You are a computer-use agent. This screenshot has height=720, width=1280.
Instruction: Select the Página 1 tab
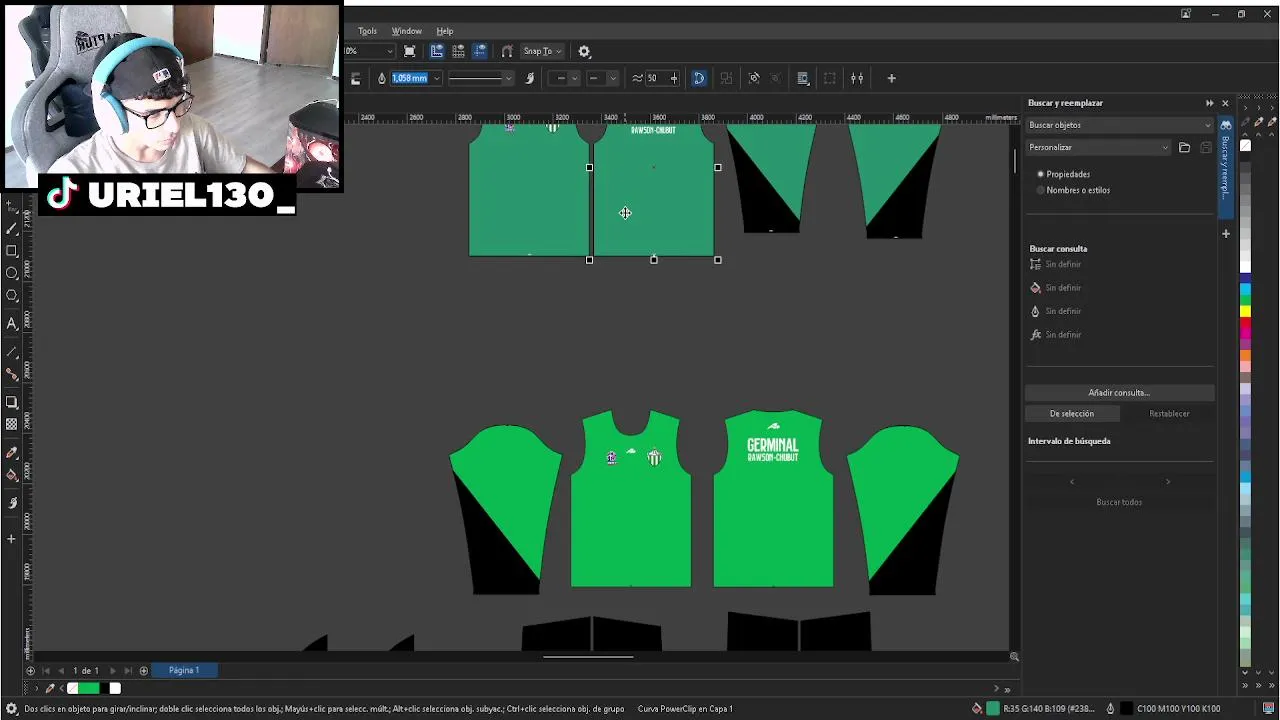coord(183,671)
